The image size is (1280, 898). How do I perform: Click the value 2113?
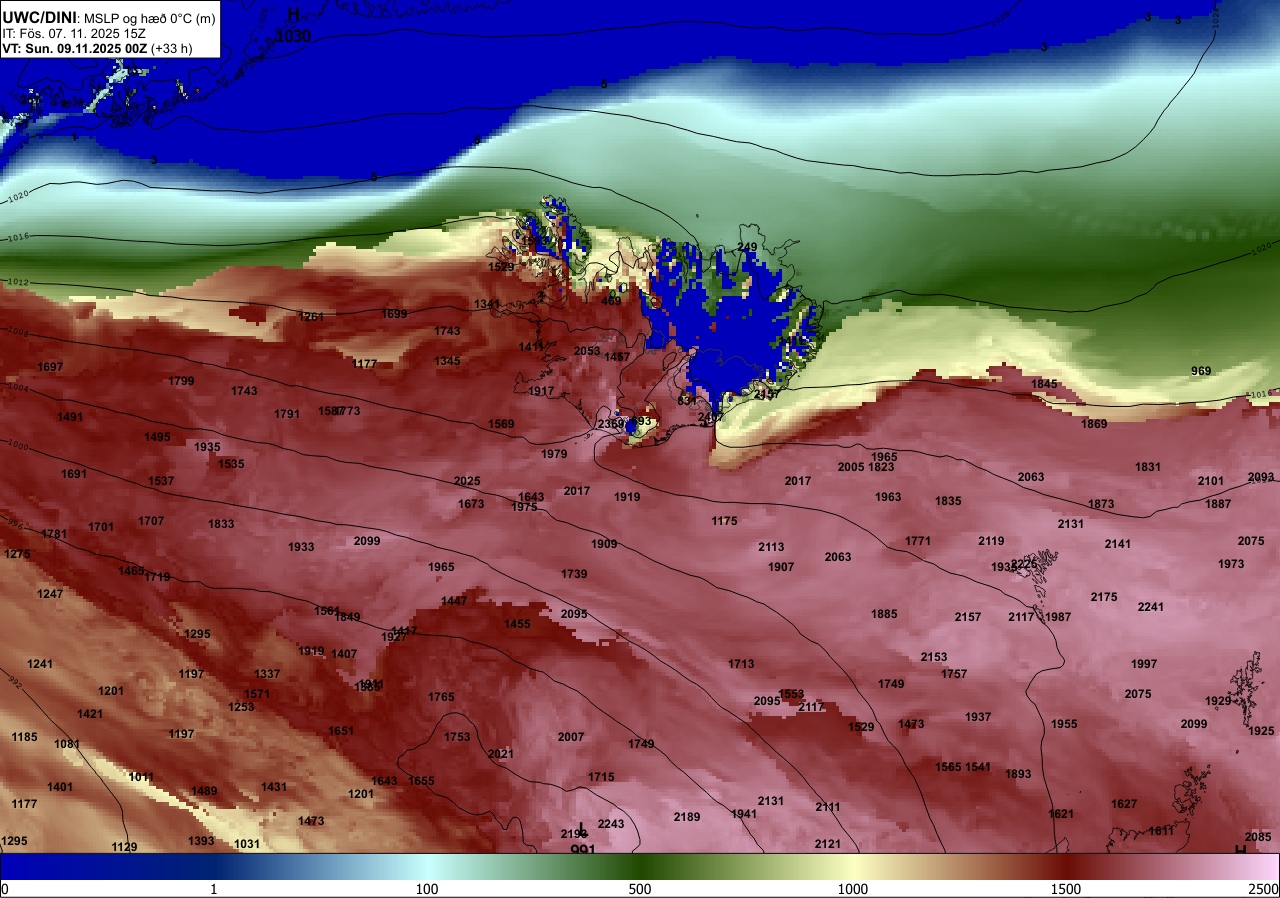771,547
